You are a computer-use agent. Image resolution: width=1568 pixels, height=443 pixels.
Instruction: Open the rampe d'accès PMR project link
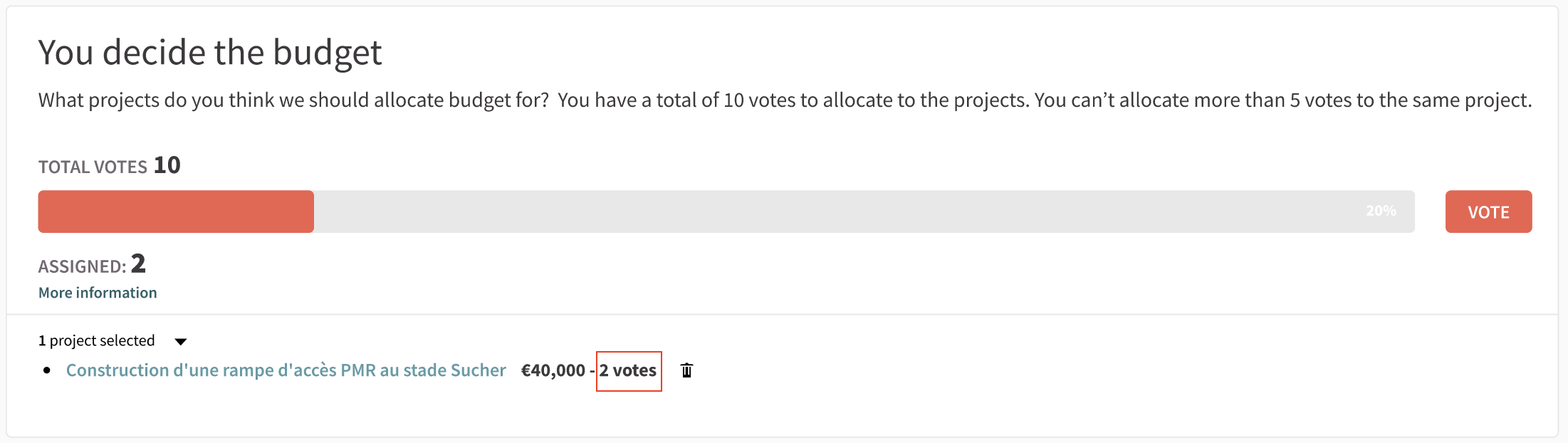[286, 370]
